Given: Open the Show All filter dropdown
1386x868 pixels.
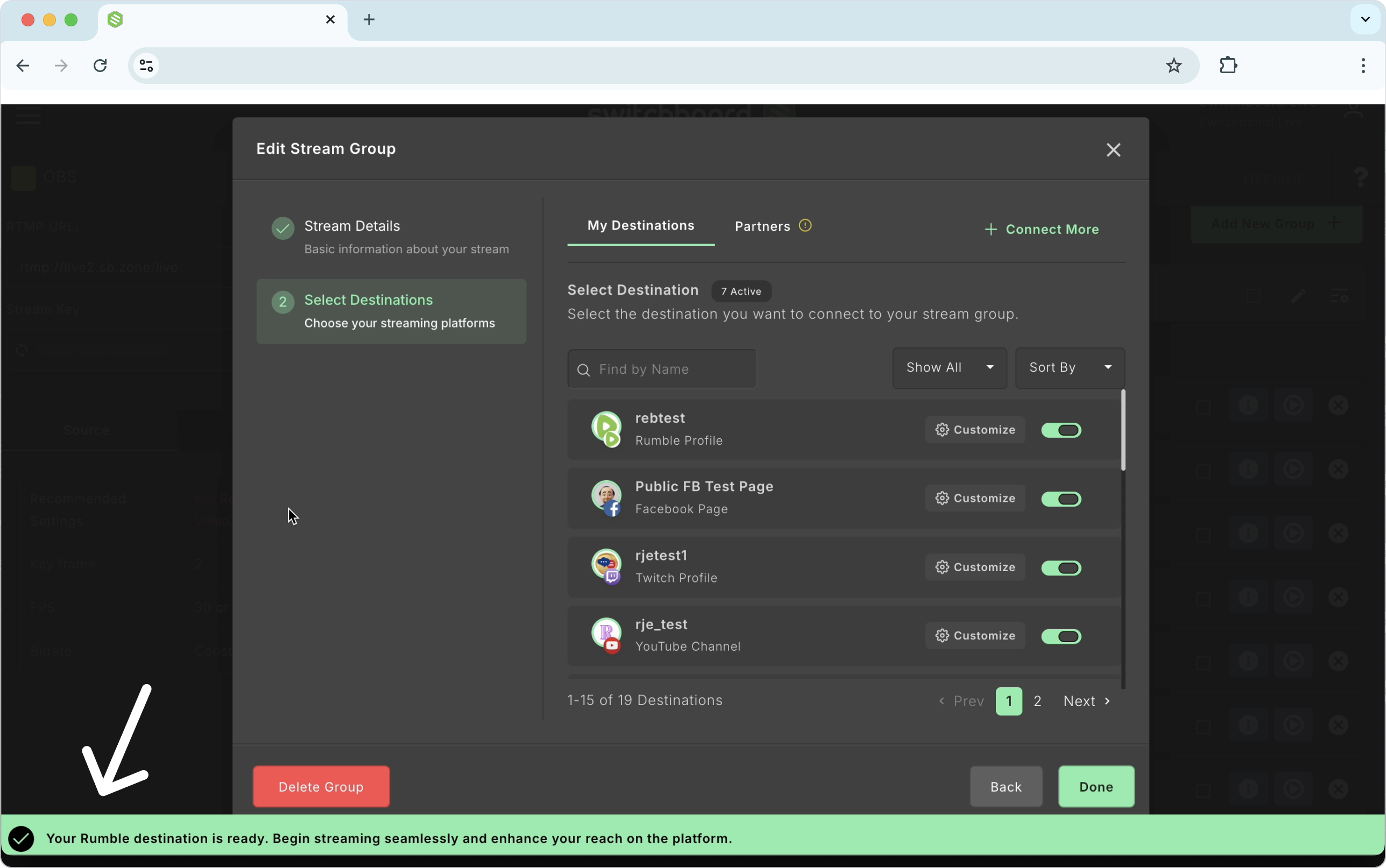Looking at the screenshot, I should pos(950,368).
